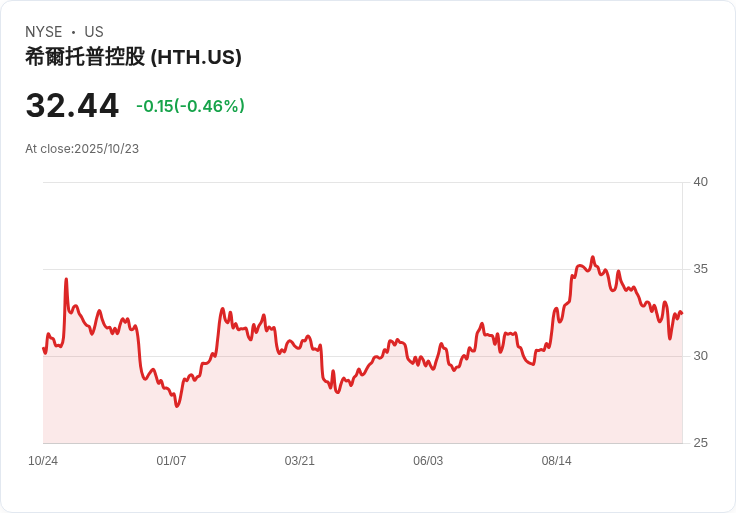Click the leftmost start of the price line
736x513 pixels.
point(43,348)
